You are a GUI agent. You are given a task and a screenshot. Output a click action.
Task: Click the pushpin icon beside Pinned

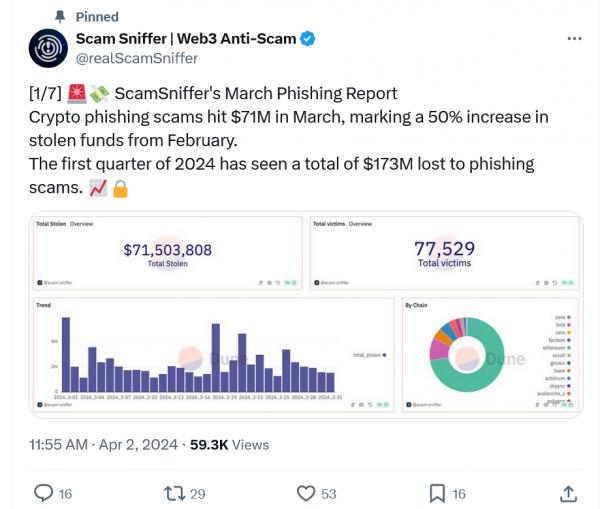63,17
